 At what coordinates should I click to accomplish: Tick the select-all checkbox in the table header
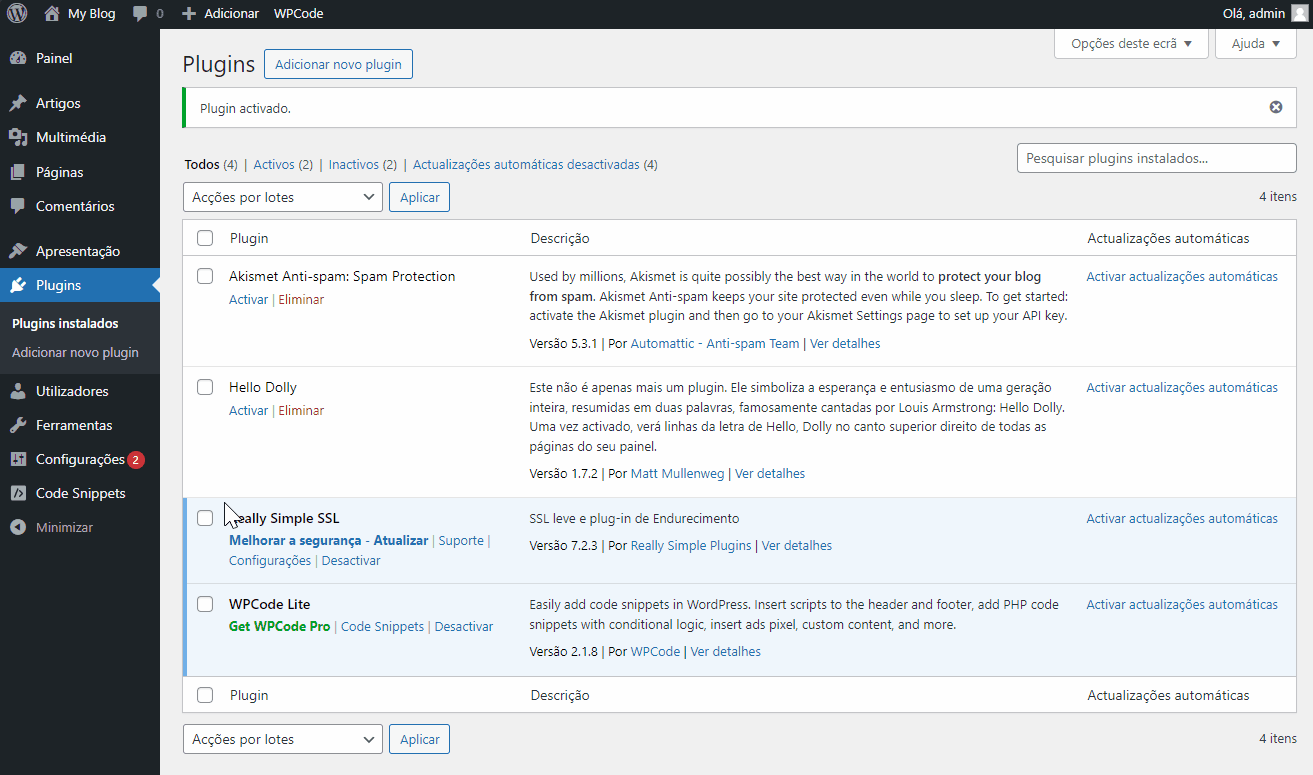(x=205, y=238)
